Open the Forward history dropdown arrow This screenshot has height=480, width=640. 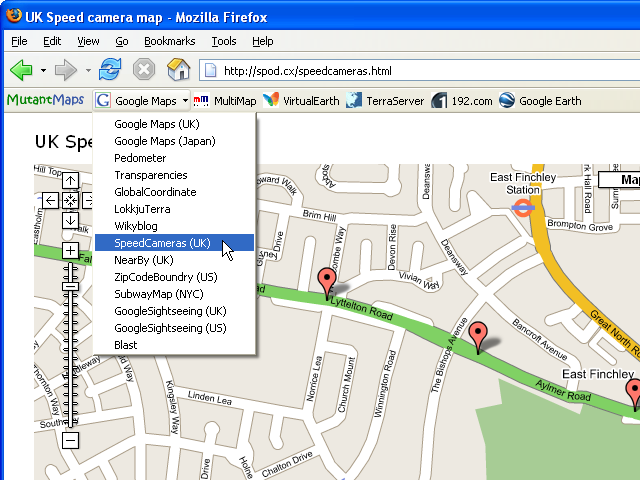tap(86, 71)
